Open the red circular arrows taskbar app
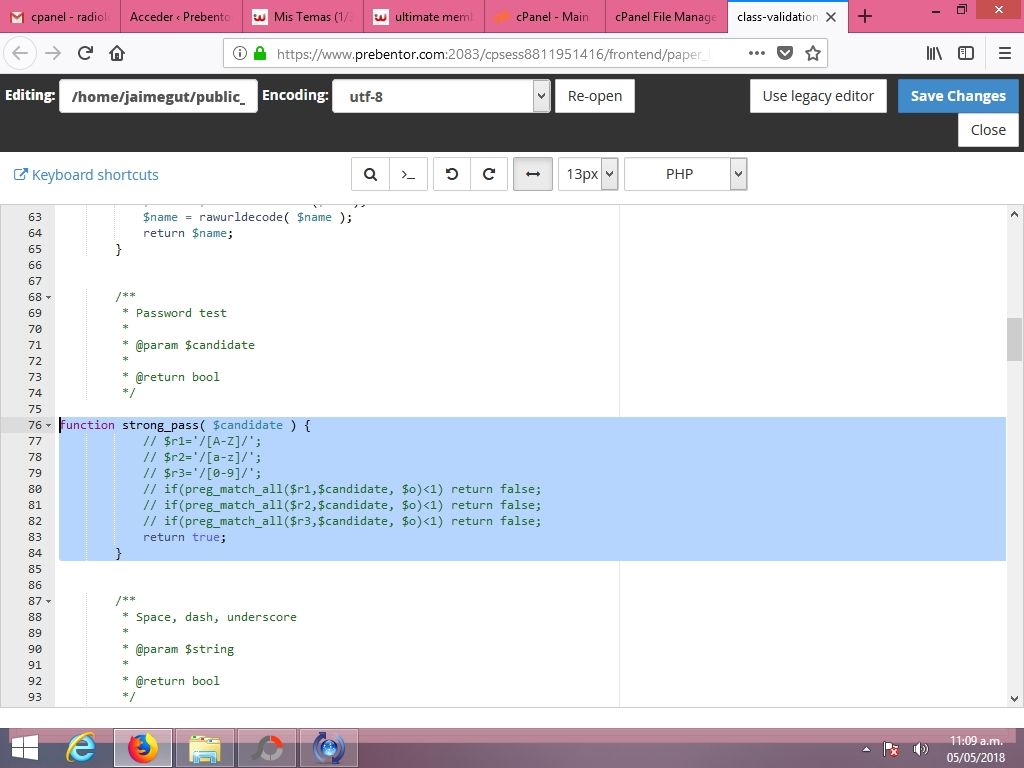 266,748
